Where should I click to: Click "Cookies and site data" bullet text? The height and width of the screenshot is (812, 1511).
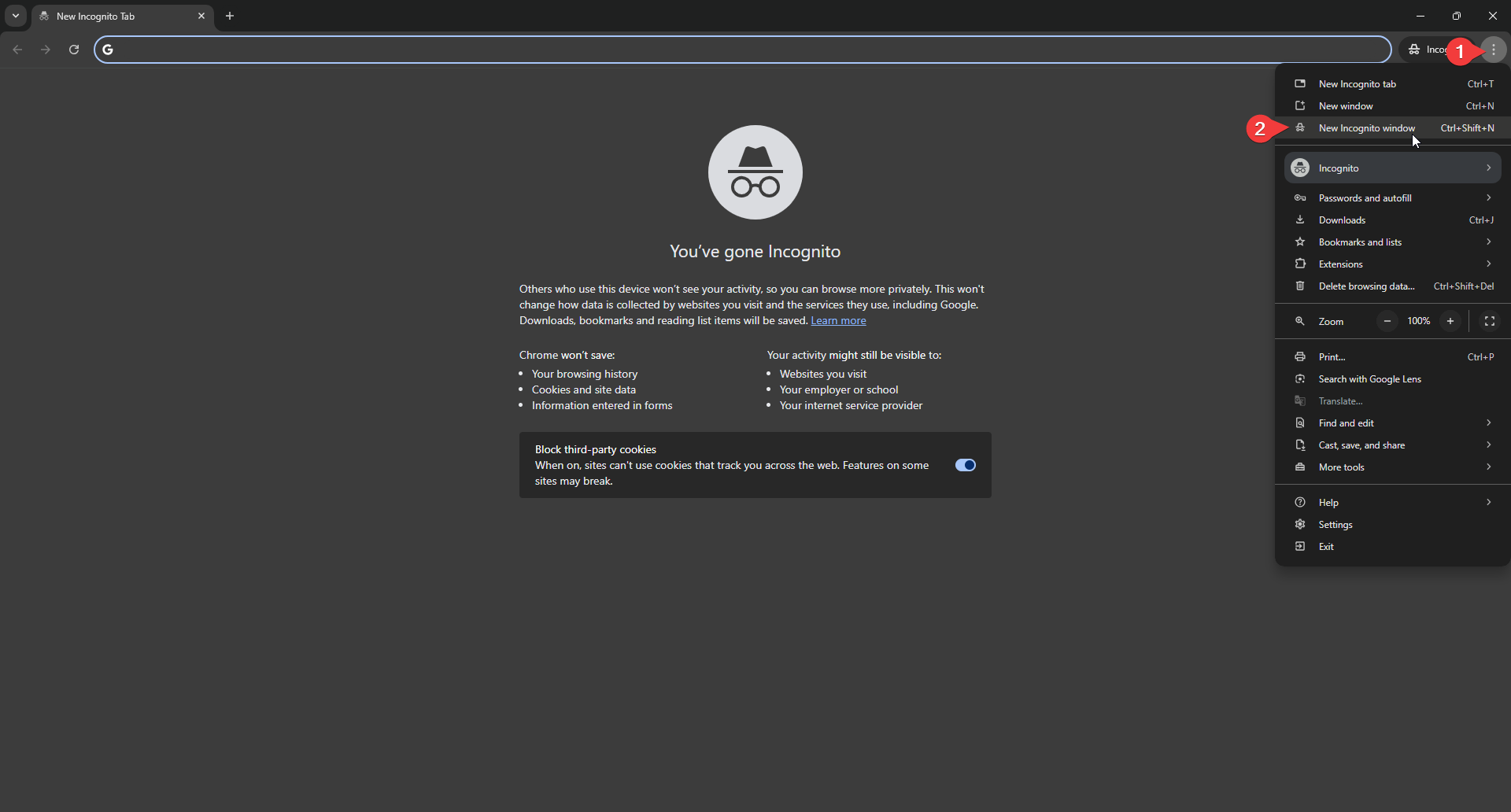(584, 390)
